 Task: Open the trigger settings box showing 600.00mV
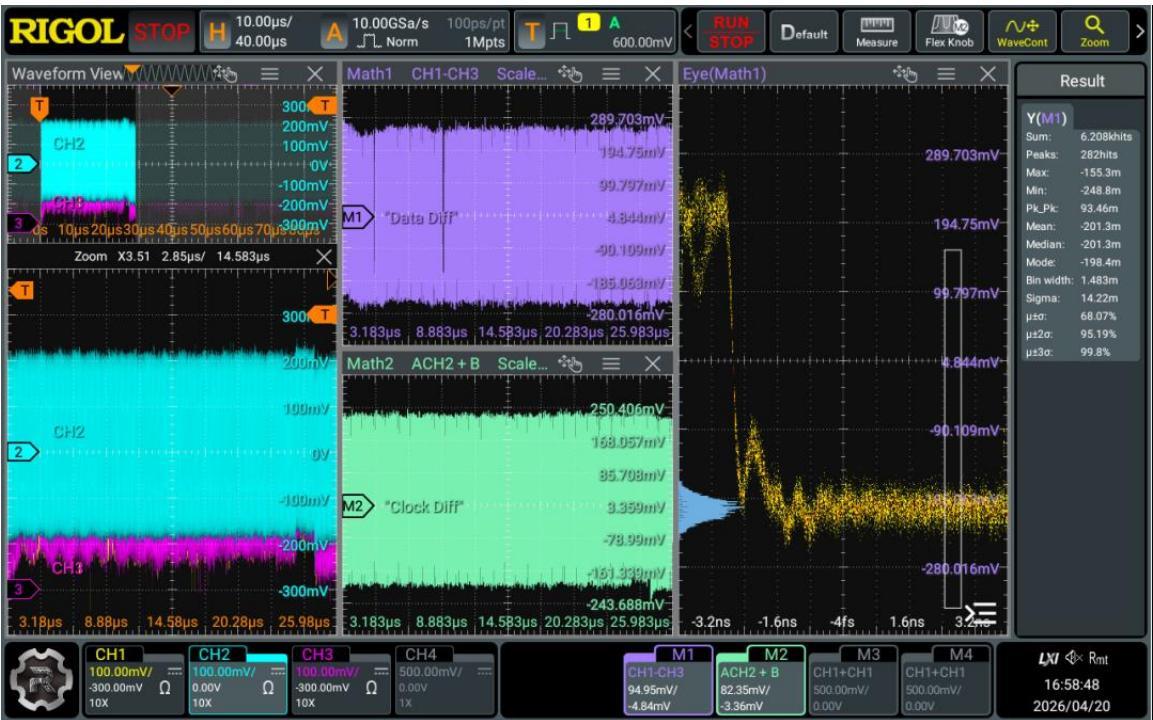pyautogui.click(x=595, y=32)
